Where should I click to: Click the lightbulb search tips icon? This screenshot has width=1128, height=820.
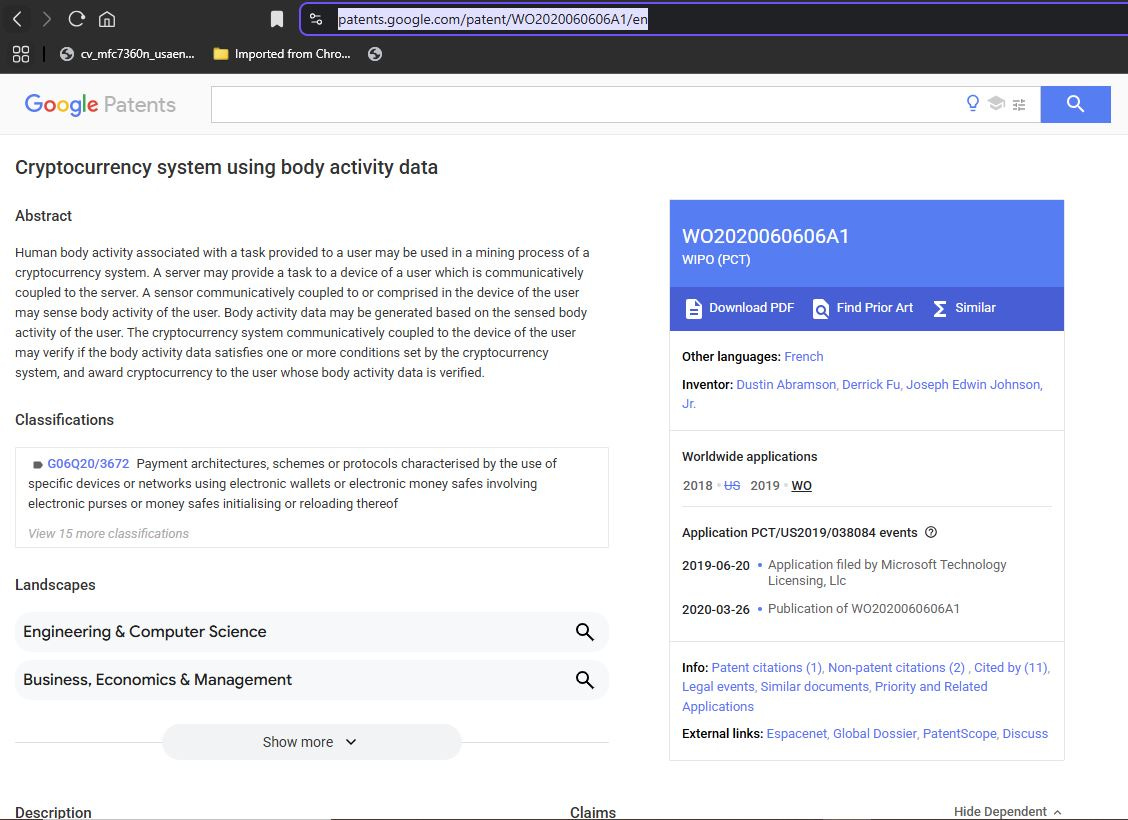point(973,104)
